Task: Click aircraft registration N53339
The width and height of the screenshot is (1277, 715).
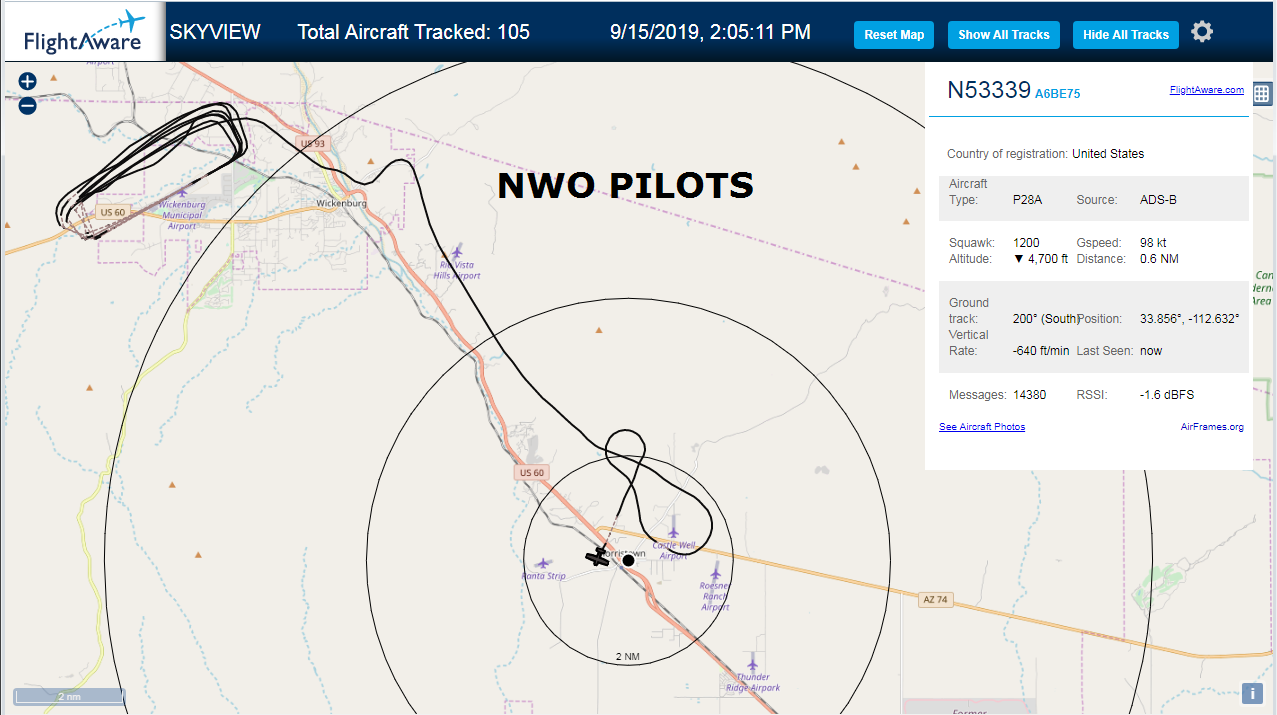Action: (x=989, y=90)
